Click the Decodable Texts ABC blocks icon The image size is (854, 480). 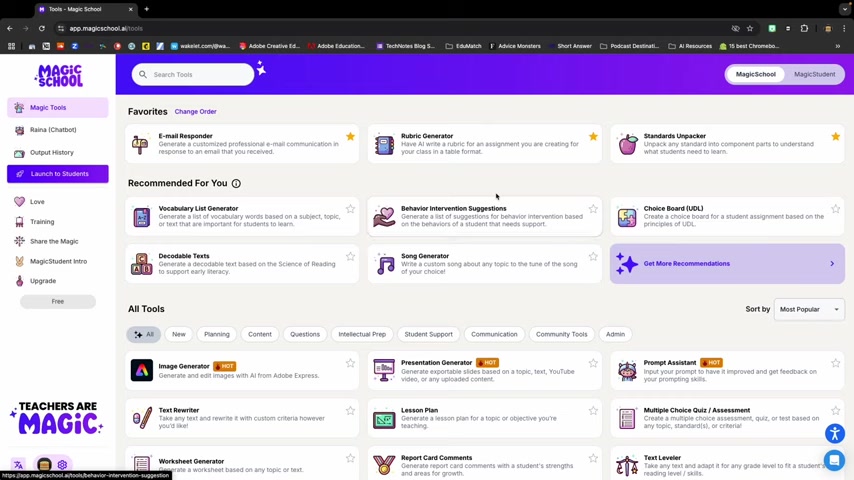tap(142, 264)
